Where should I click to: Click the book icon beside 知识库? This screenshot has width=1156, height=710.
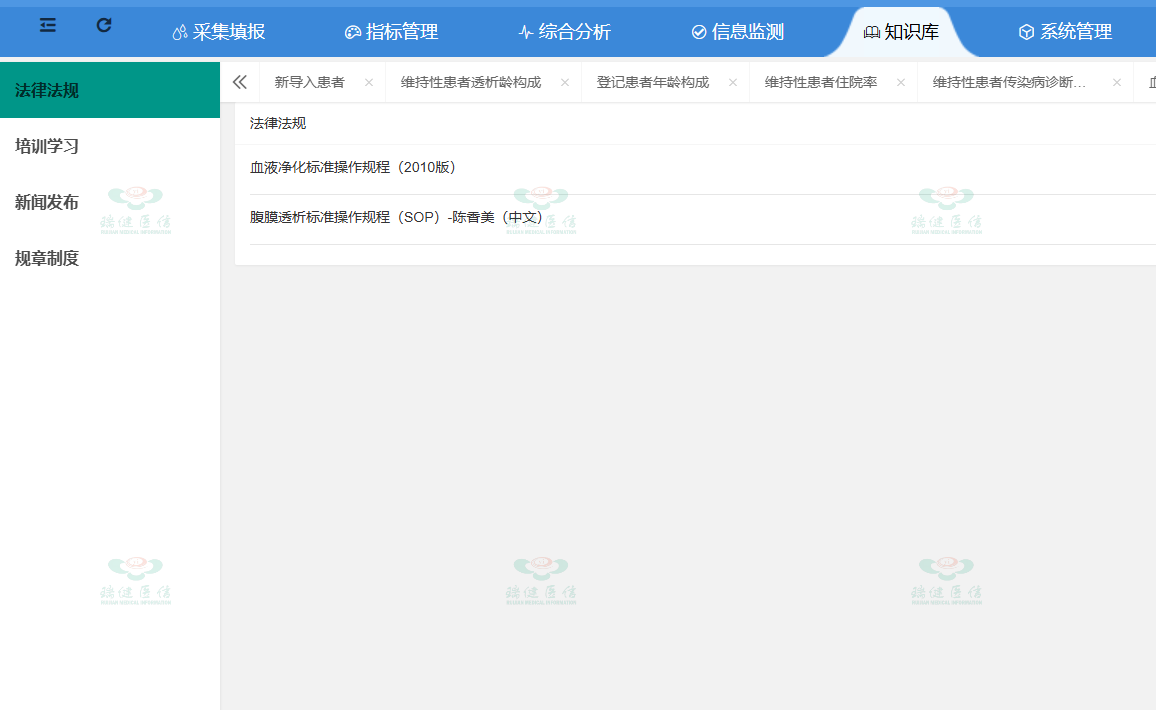click(x=872, y=32)
